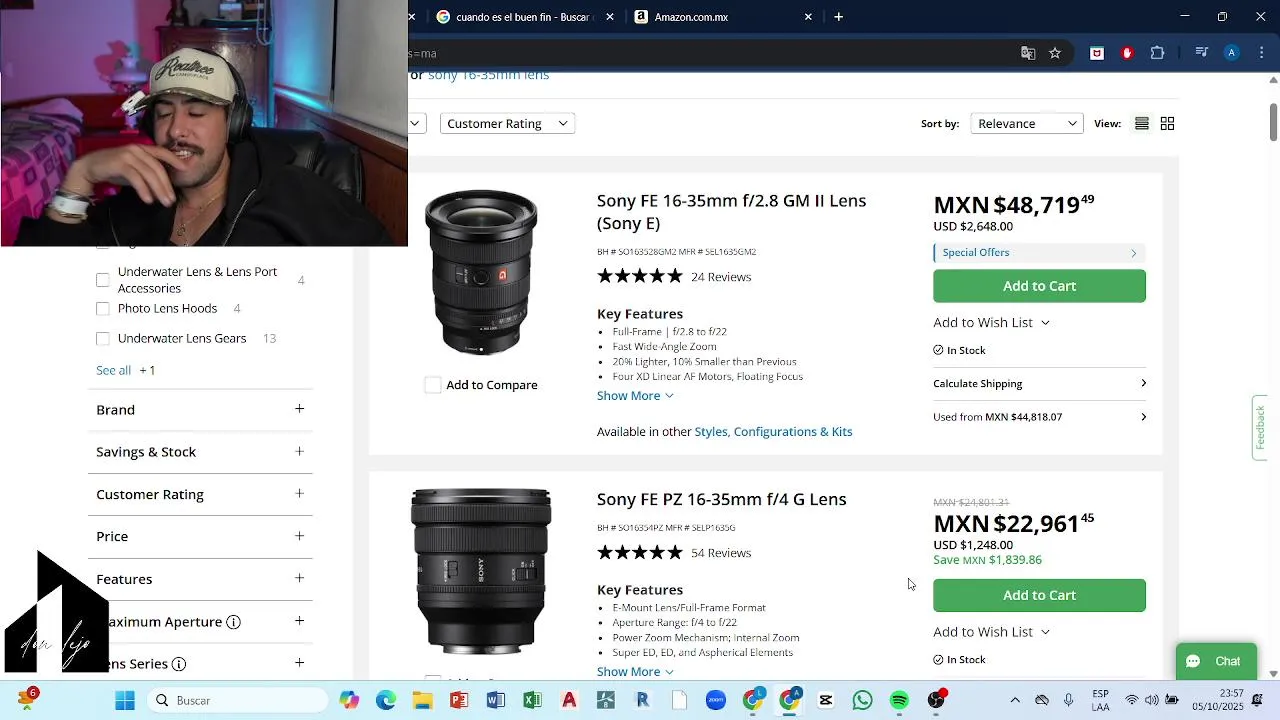Add Sony 16-35mm f/2.8 GM II to cart
1280x720 pixels.
(1039, 286)
